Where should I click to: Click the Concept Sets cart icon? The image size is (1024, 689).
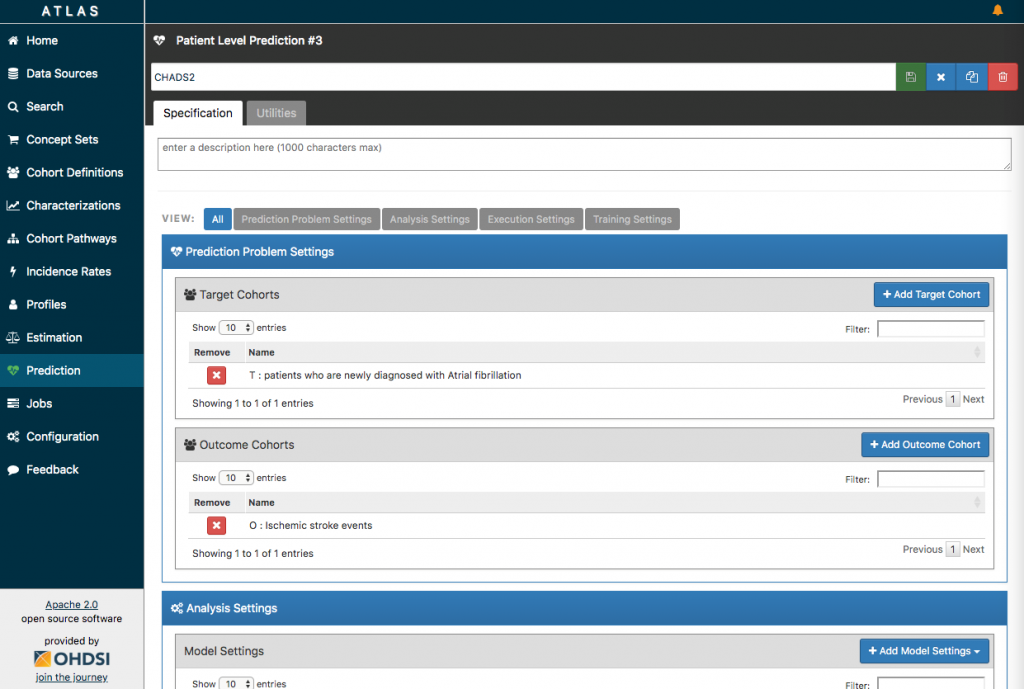[x=13, y=140]
